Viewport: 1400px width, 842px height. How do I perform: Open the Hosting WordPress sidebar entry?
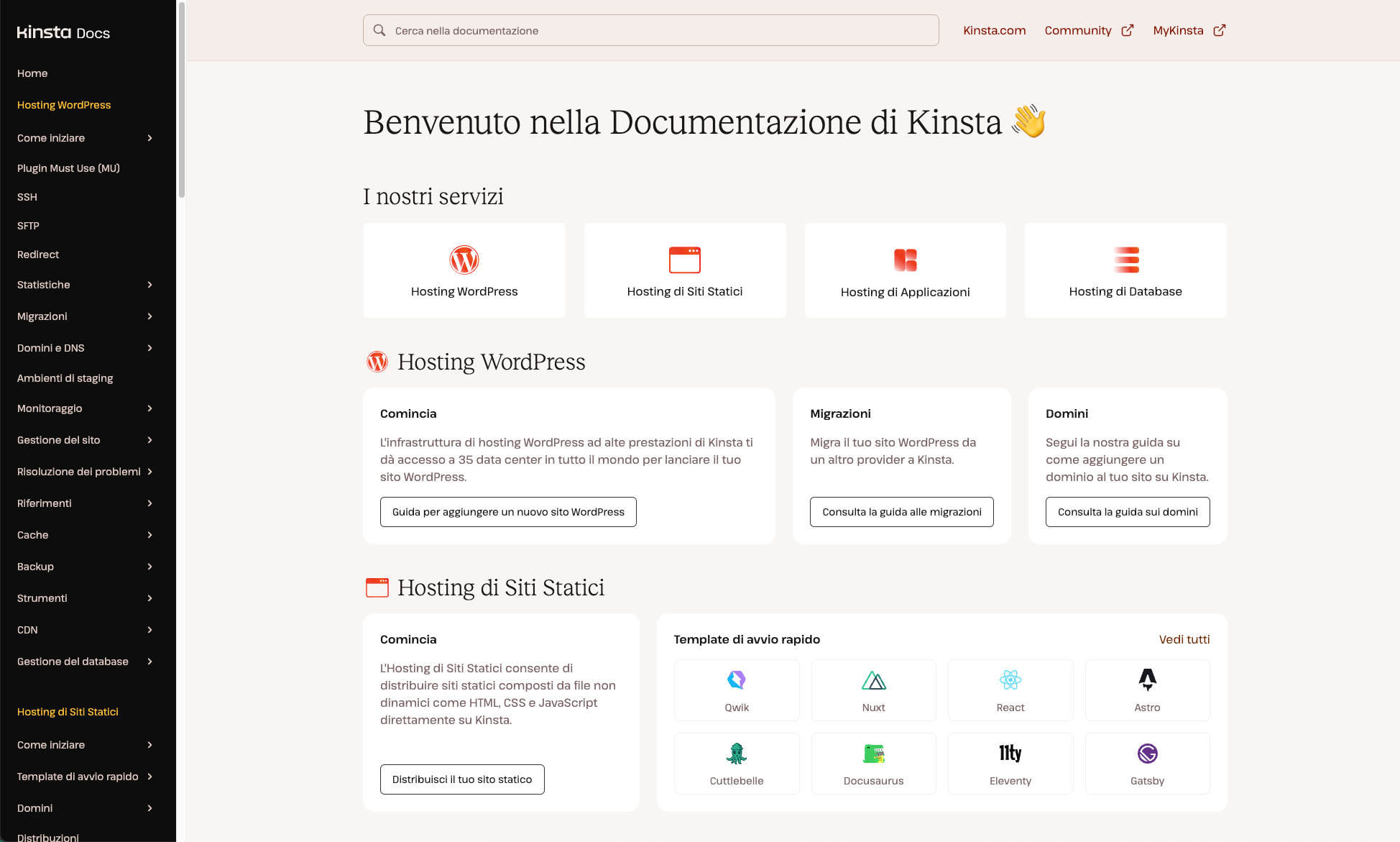(x=63, y=104)
